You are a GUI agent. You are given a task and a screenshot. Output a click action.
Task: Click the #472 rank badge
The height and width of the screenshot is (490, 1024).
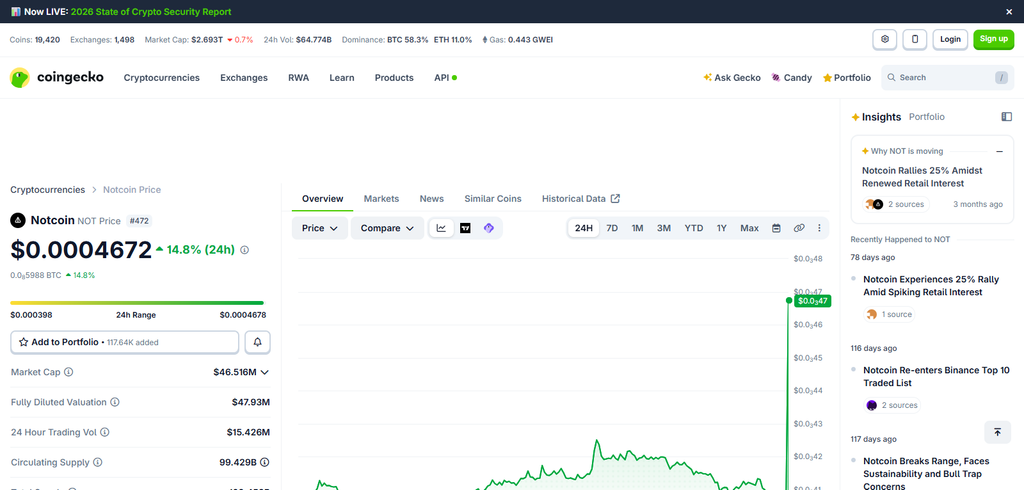tap(138, 221)
